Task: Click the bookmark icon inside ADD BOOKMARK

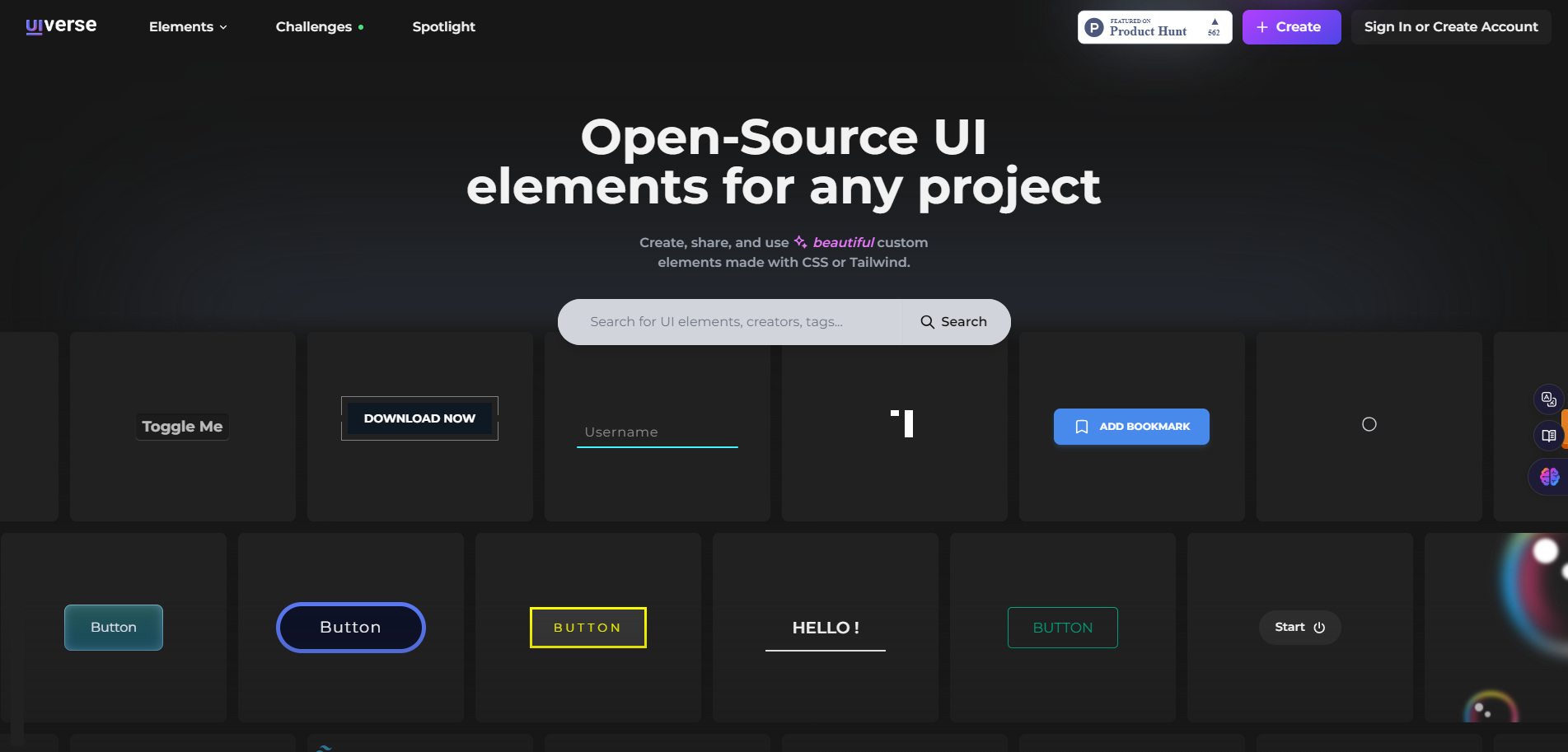Action: pos(1083,427)
